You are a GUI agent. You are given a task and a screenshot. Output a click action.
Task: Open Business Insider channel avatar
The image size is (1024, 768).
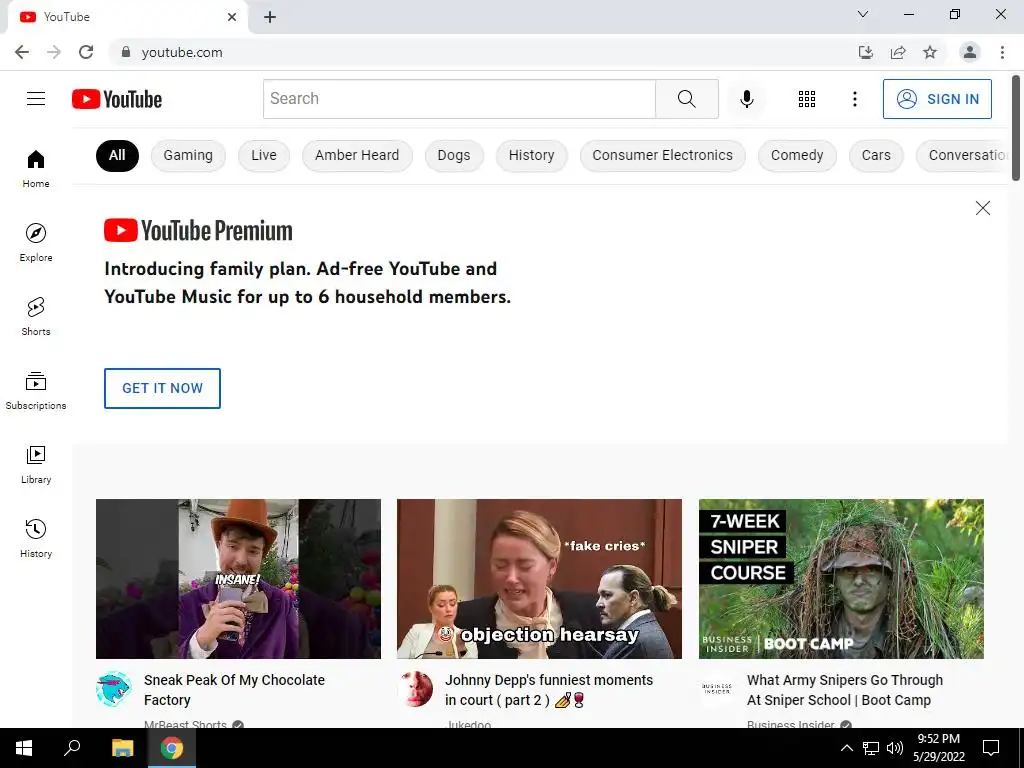pyautogui.click(x=716, y=689)
